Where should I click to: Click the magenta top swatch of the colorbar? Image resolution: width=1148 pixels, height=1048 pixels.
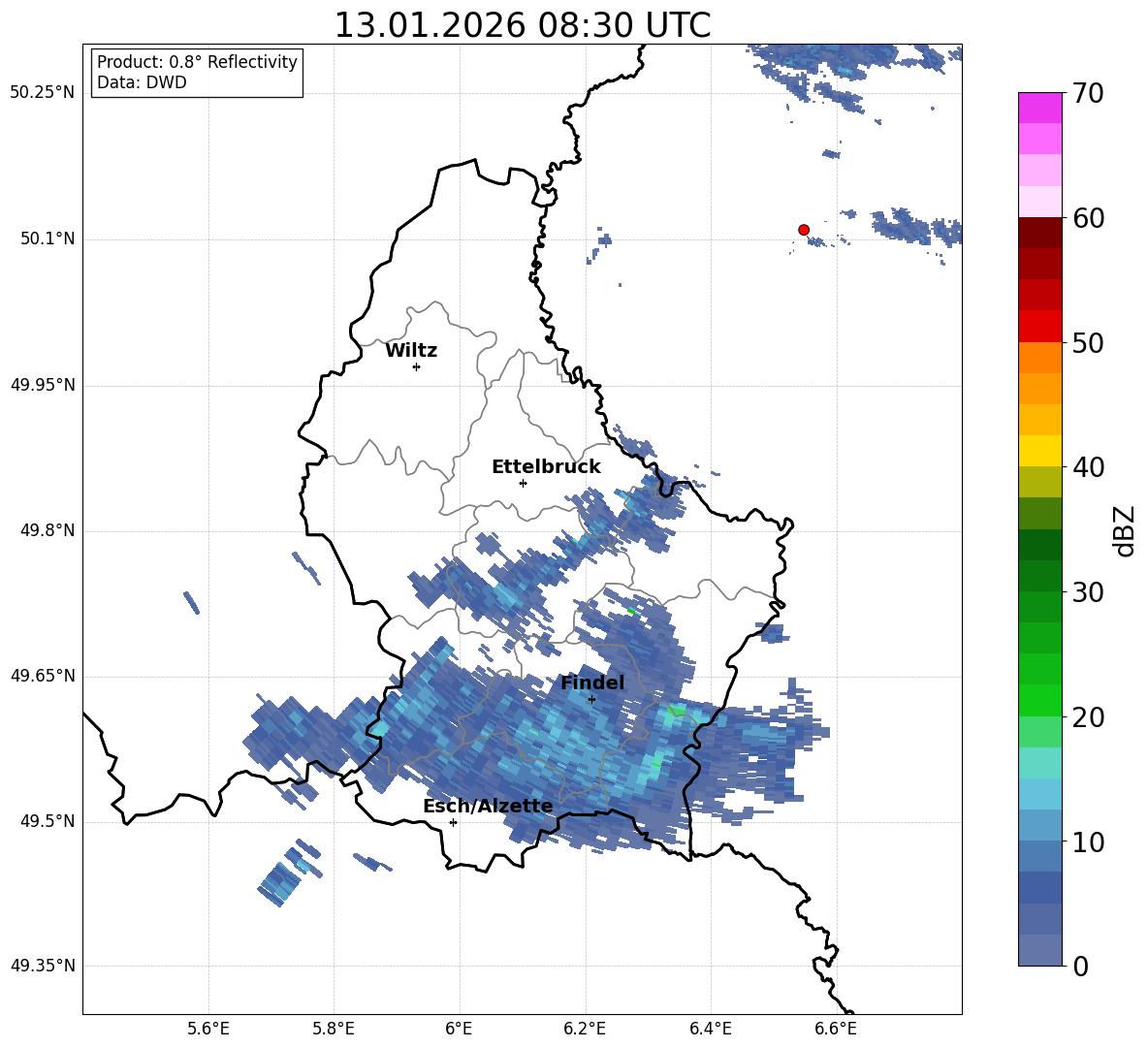pyautogui.click(x=1039, y=109)
